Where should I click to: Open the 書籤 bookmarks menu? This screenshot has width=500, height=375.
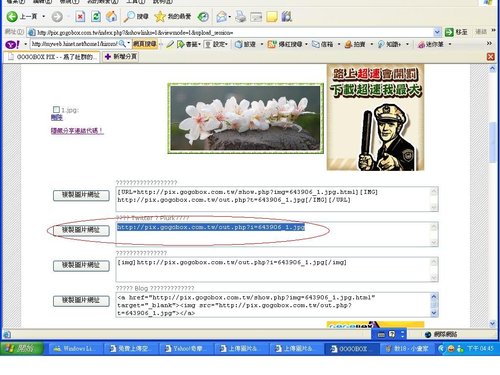click(x=189, y=44)
